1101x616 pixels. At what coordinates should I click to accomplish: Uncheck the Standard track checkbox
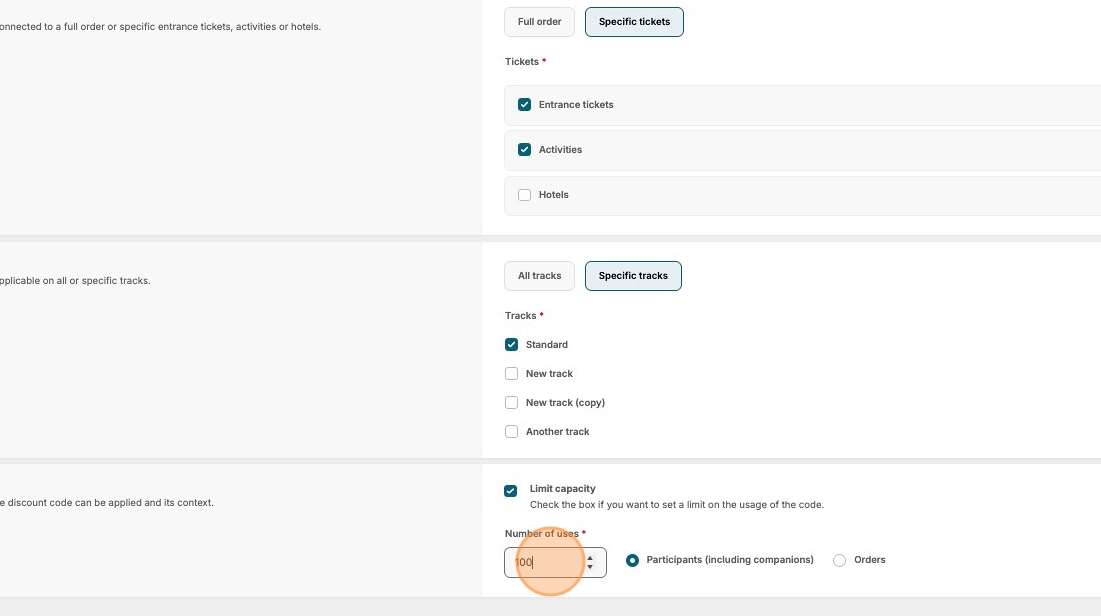[512, 345]
